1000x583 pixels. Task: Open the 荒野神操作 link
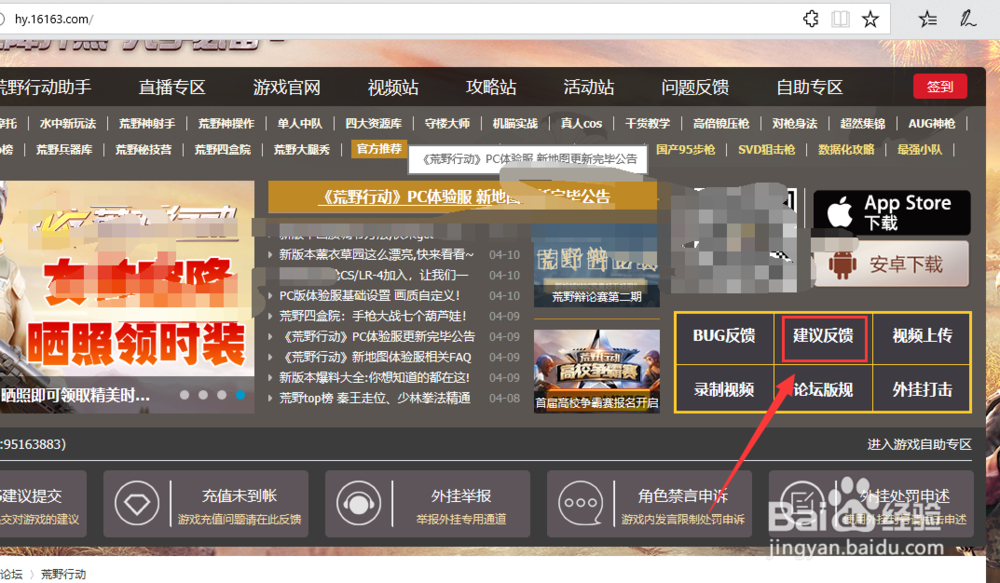click(x=226, y=123)
